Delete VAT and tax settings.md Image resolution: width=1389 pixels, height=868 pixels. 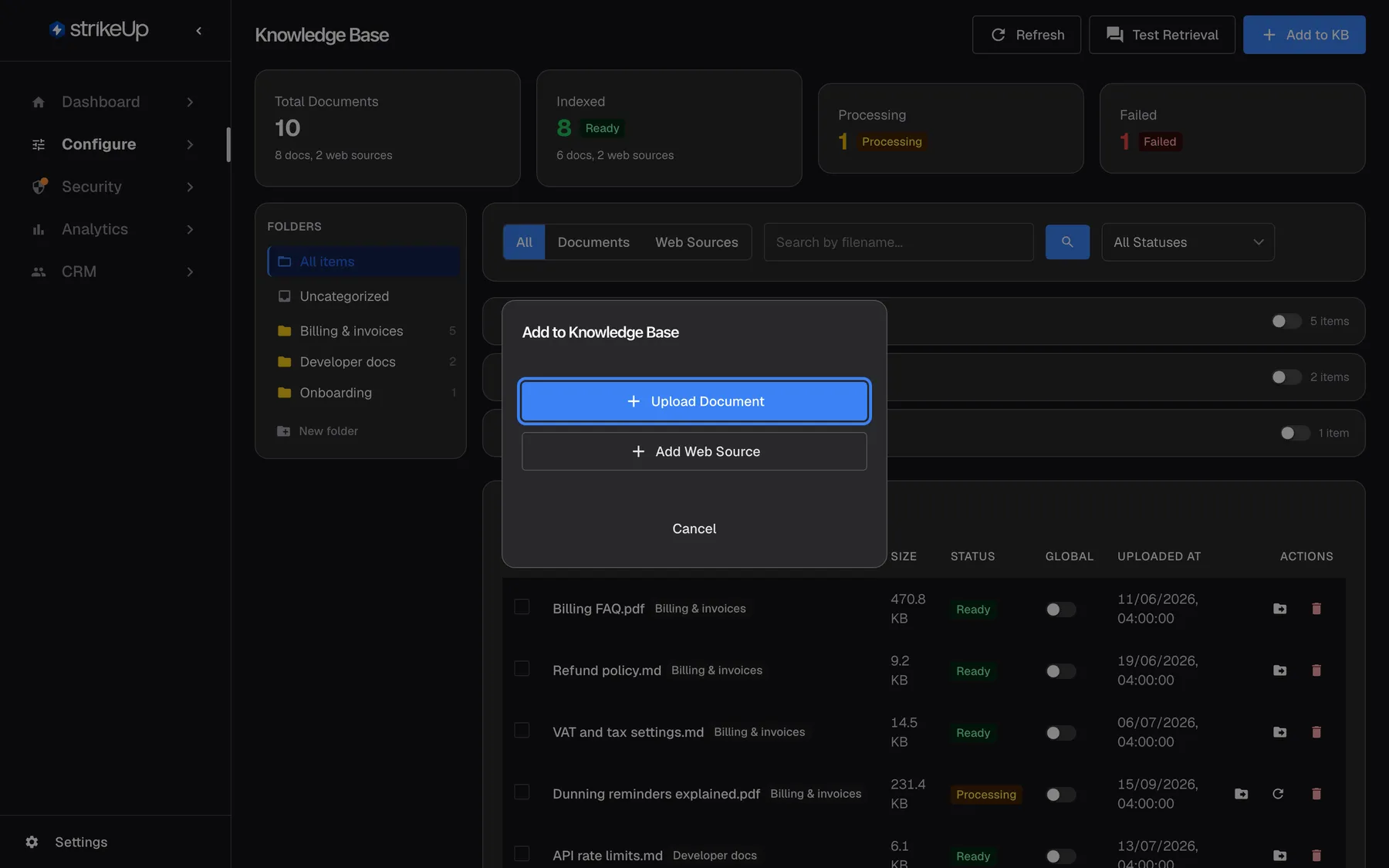[x=1316, y=732]
